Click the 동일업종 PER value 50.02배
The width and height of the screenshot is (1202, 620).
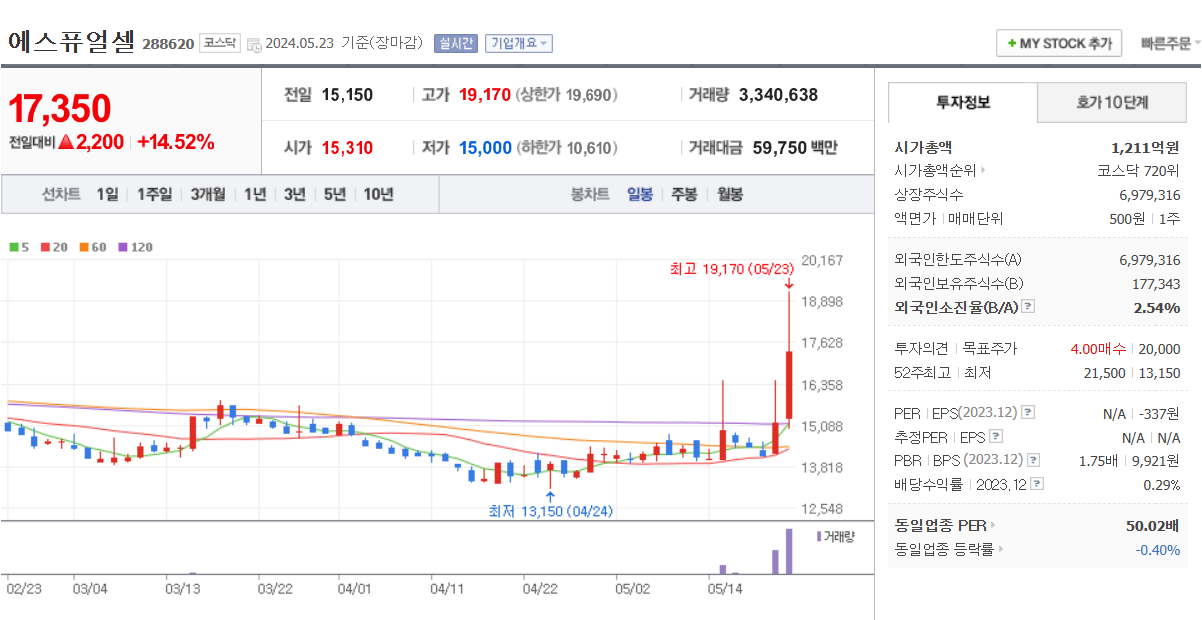tap(1153, 526)
